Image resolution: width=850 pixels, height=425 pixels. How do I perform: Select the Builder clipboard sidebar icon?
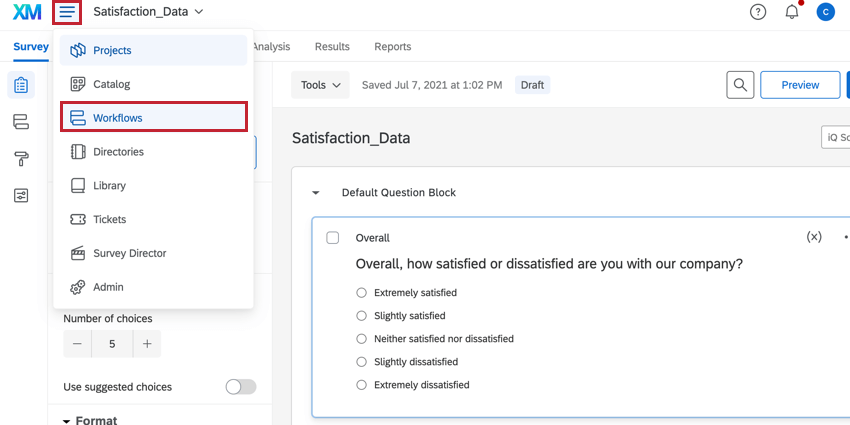(x=21, y=86)
